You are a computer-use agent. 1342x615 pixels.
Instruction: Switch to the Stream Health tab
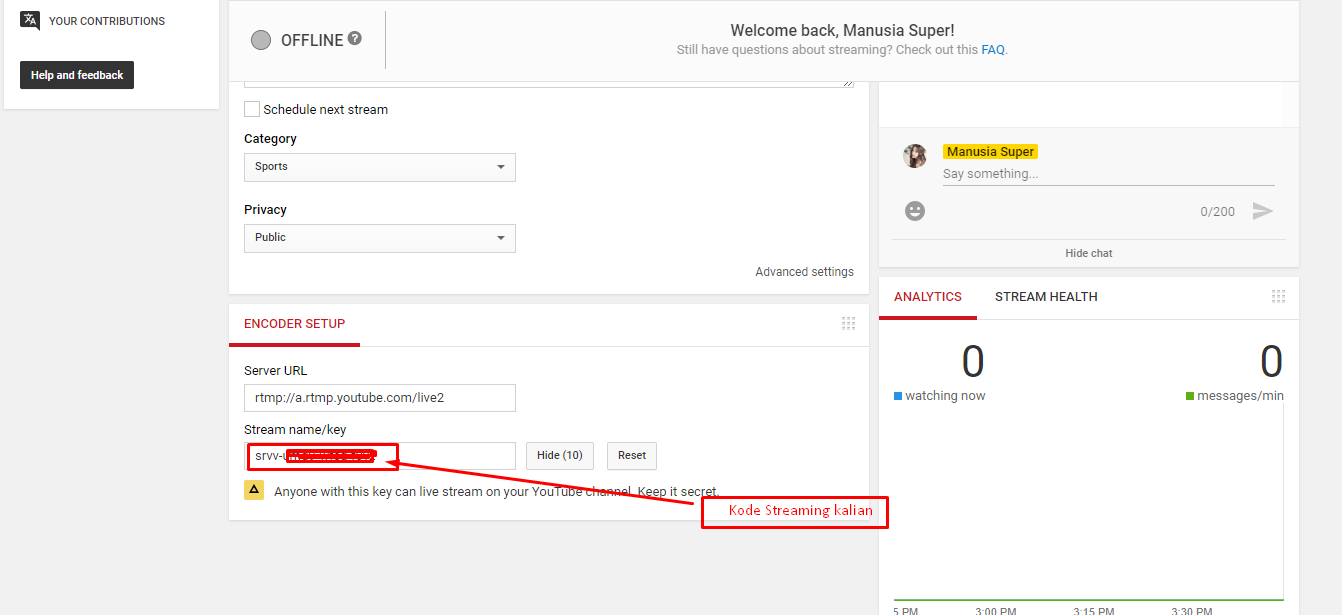[1046, 297]
